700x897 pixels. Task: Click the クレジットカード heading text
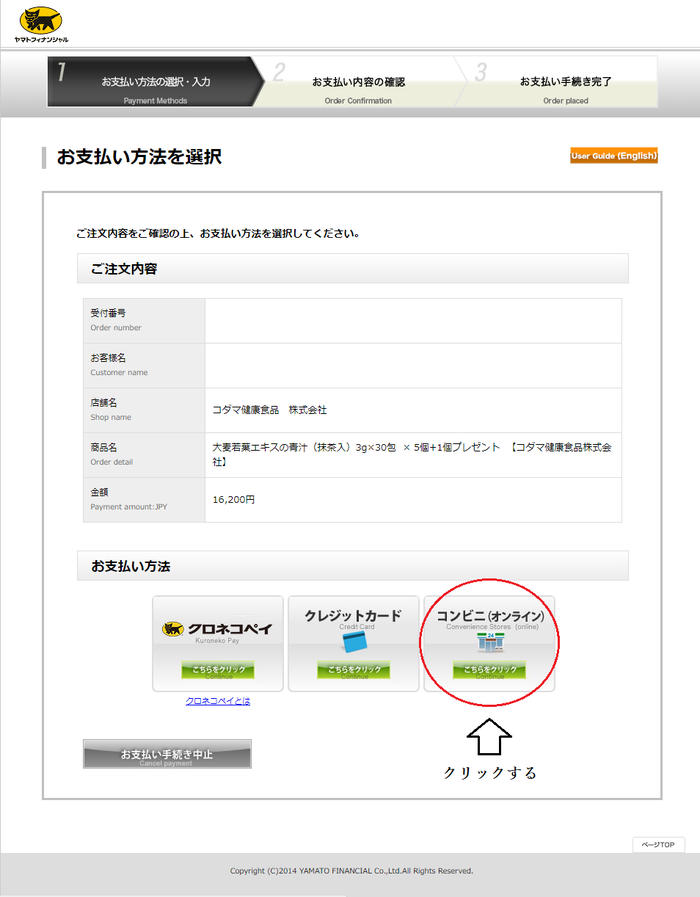coord(353,616)
